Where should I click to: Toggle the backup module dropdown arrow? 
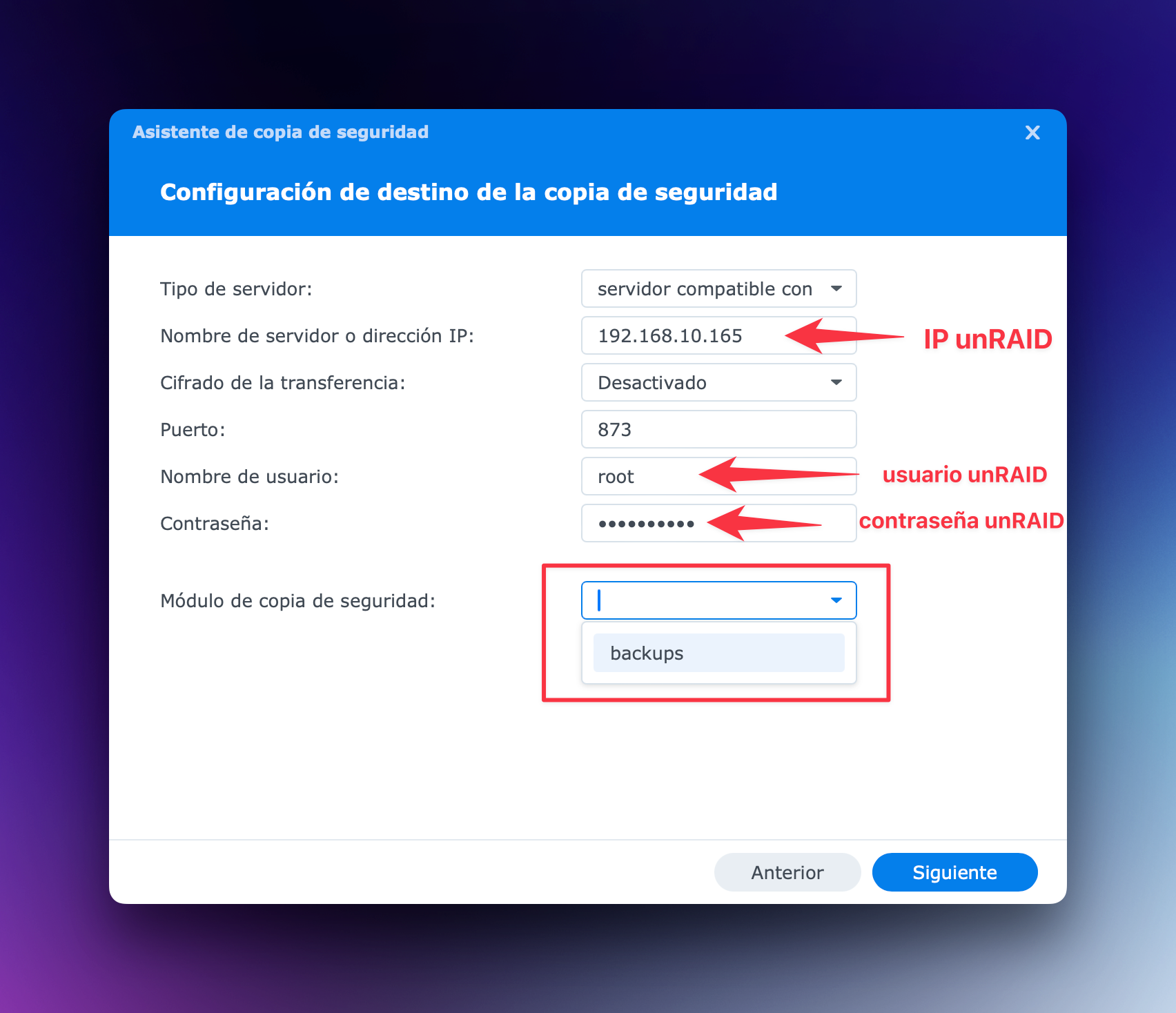(836, 600)
